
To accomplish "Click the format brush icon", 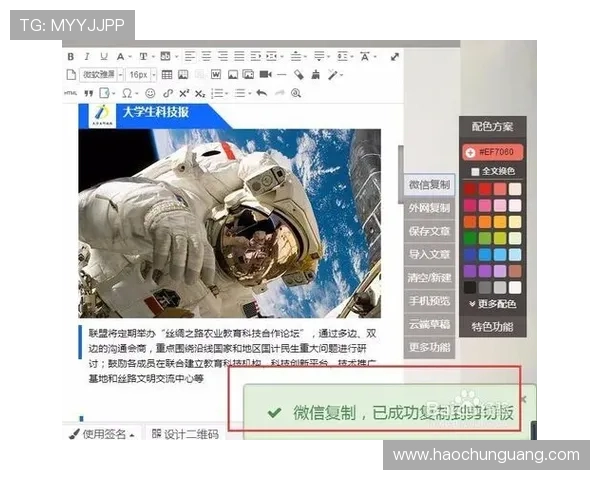I will tap(316, 74).
